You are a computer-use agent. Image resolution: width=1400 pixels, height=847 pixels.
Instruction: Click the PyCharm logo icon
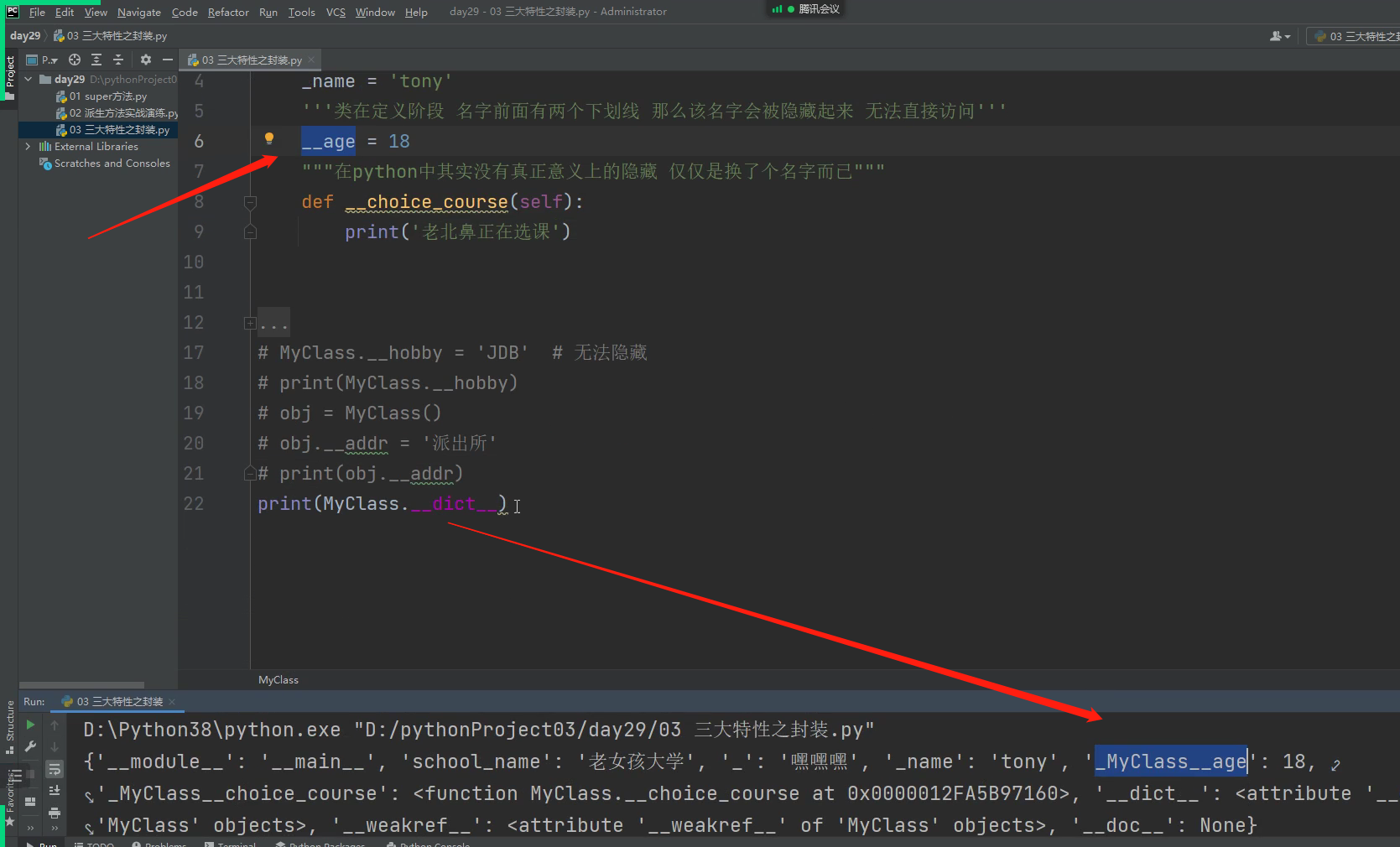[12, 11]
